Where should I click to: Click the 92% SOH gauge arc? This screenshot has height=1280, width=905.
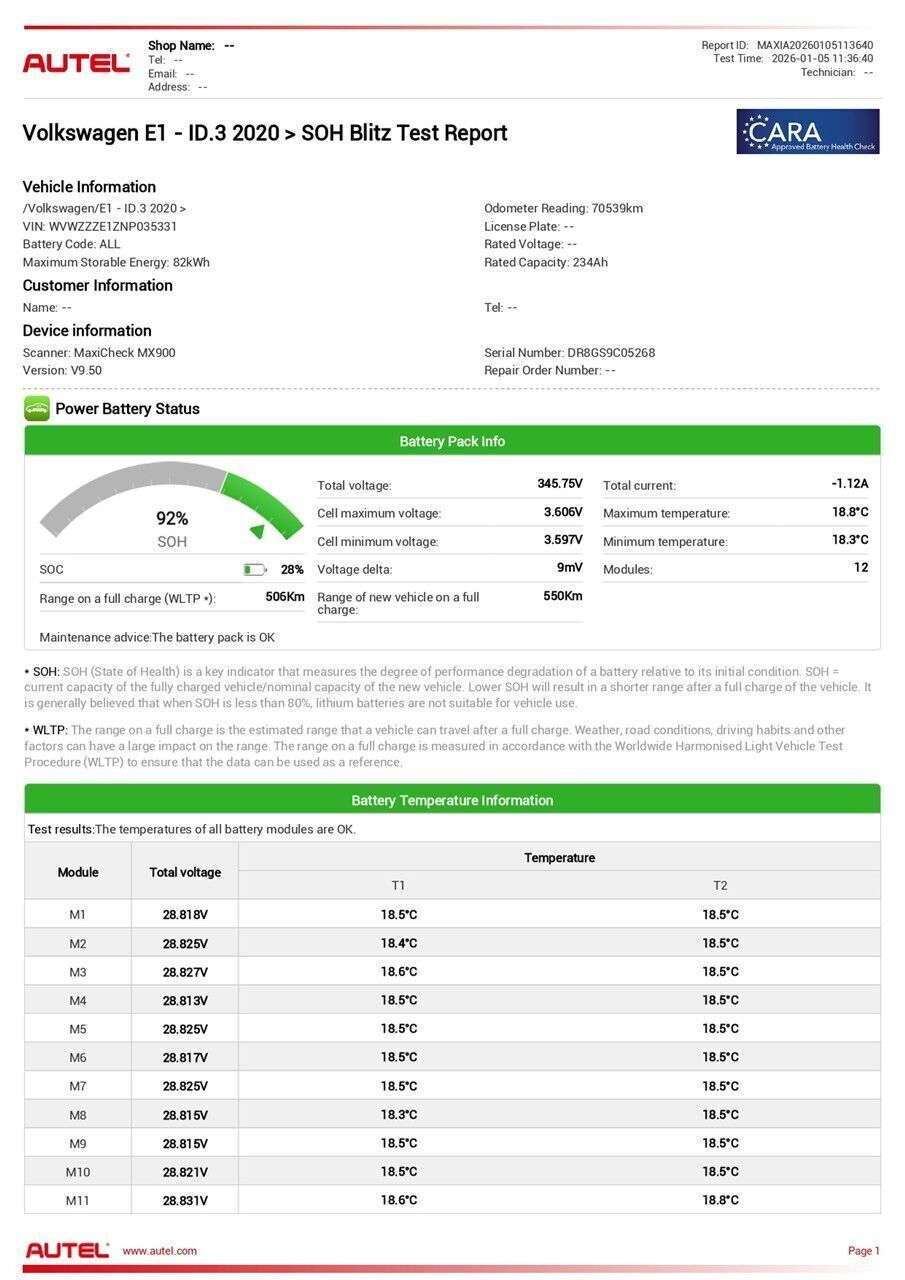pos(170,490)
